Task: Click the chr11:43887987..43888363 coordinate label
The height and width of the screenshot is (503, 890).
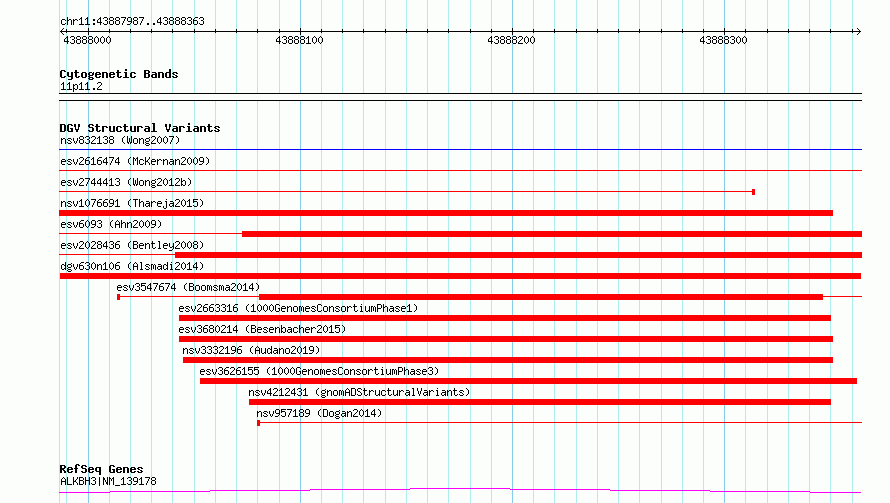Action: click(x=132, y=22)
